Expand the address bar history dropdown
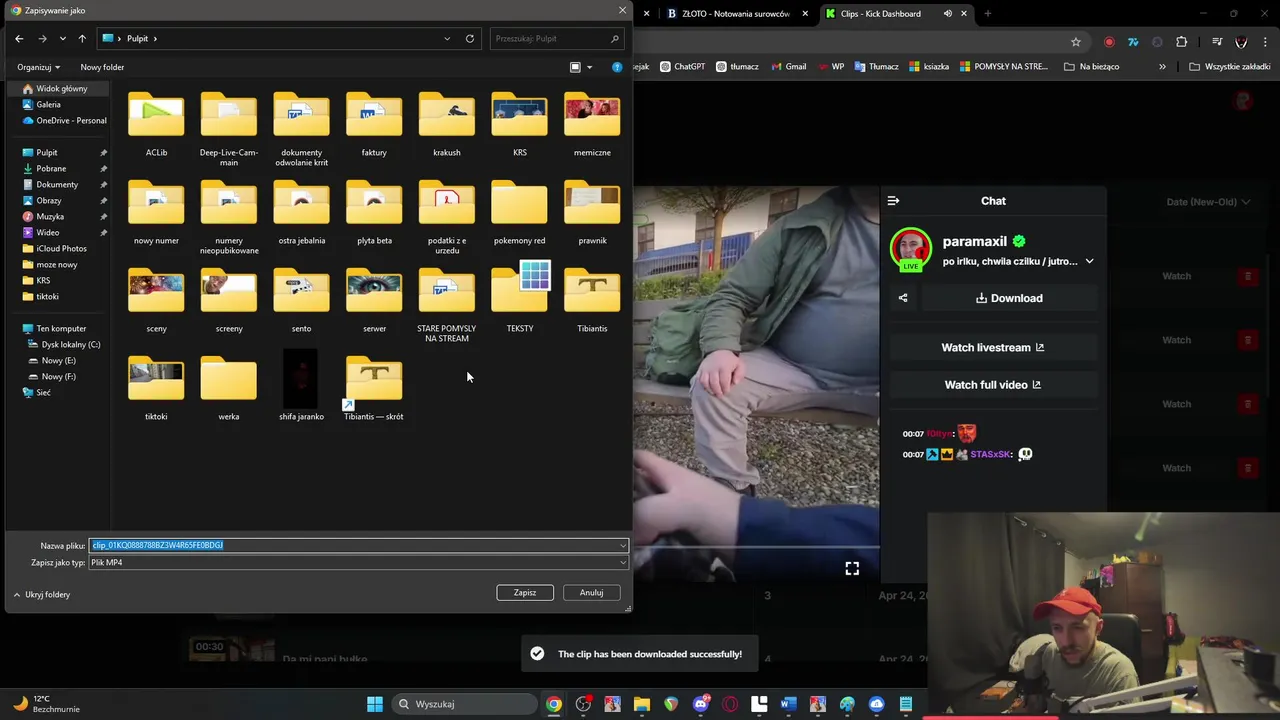1280x720 pixels. point(447,38)
